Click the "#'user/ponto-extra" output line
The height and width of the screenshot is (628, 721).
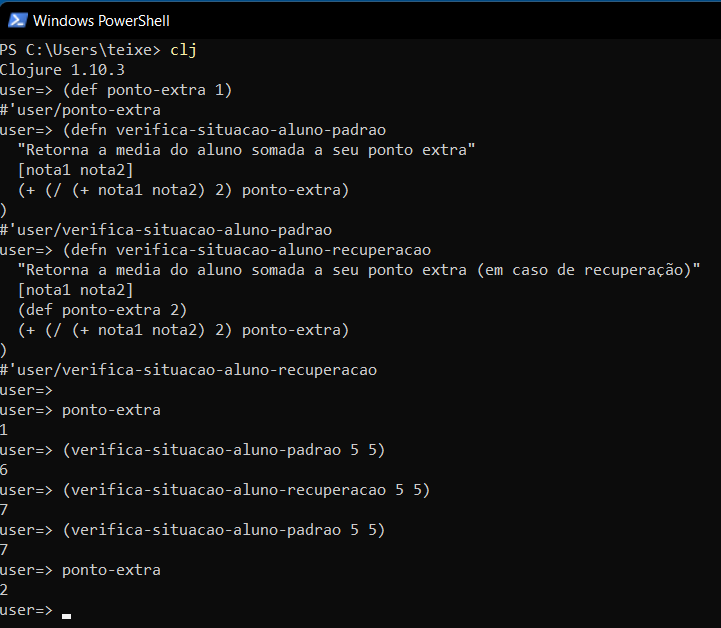[80, 110]
